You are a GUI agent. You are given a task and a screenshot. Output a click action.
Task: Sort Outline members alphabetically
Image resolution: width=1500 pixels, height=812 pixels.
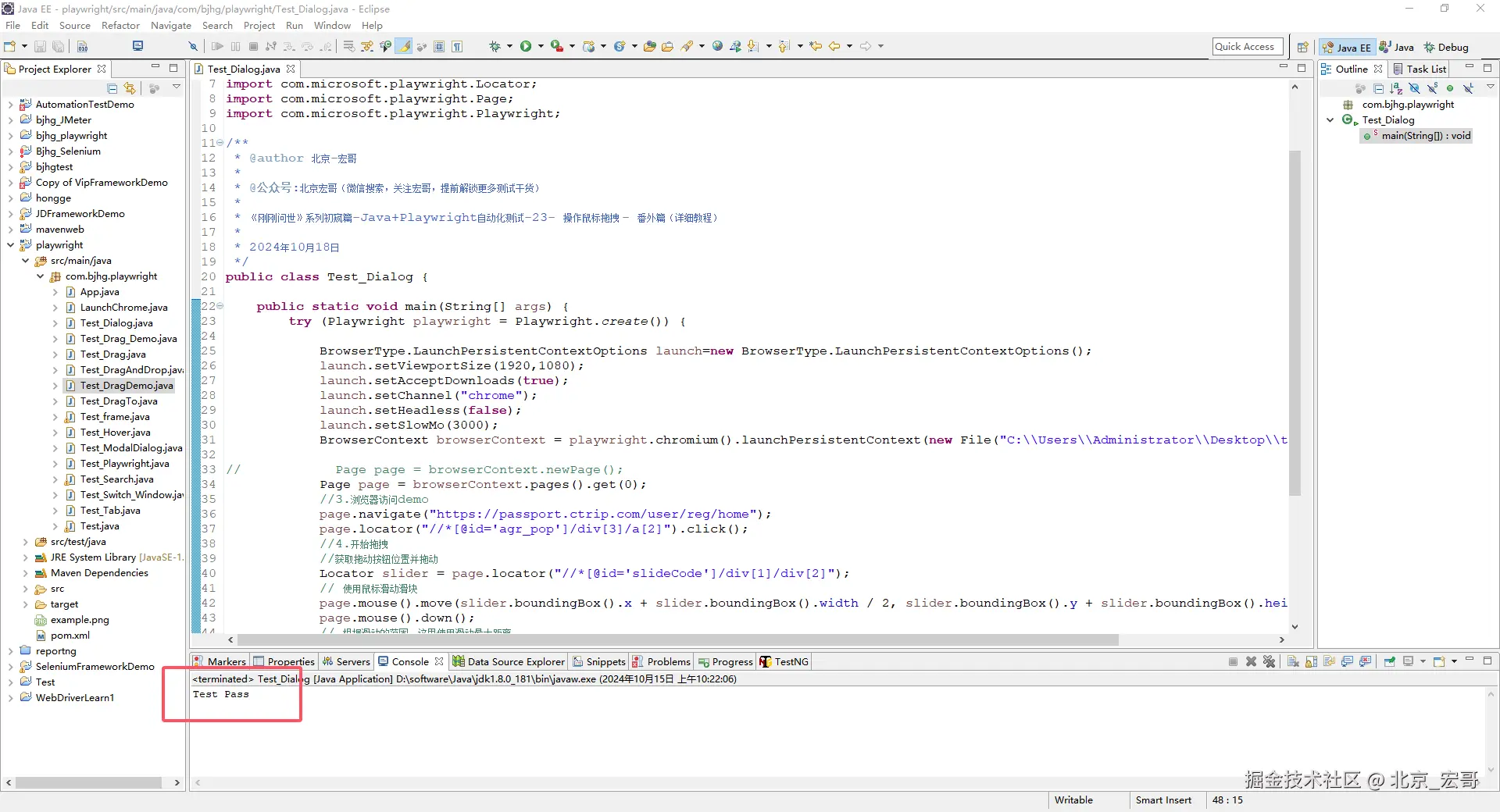click(x=1396, y=88)
